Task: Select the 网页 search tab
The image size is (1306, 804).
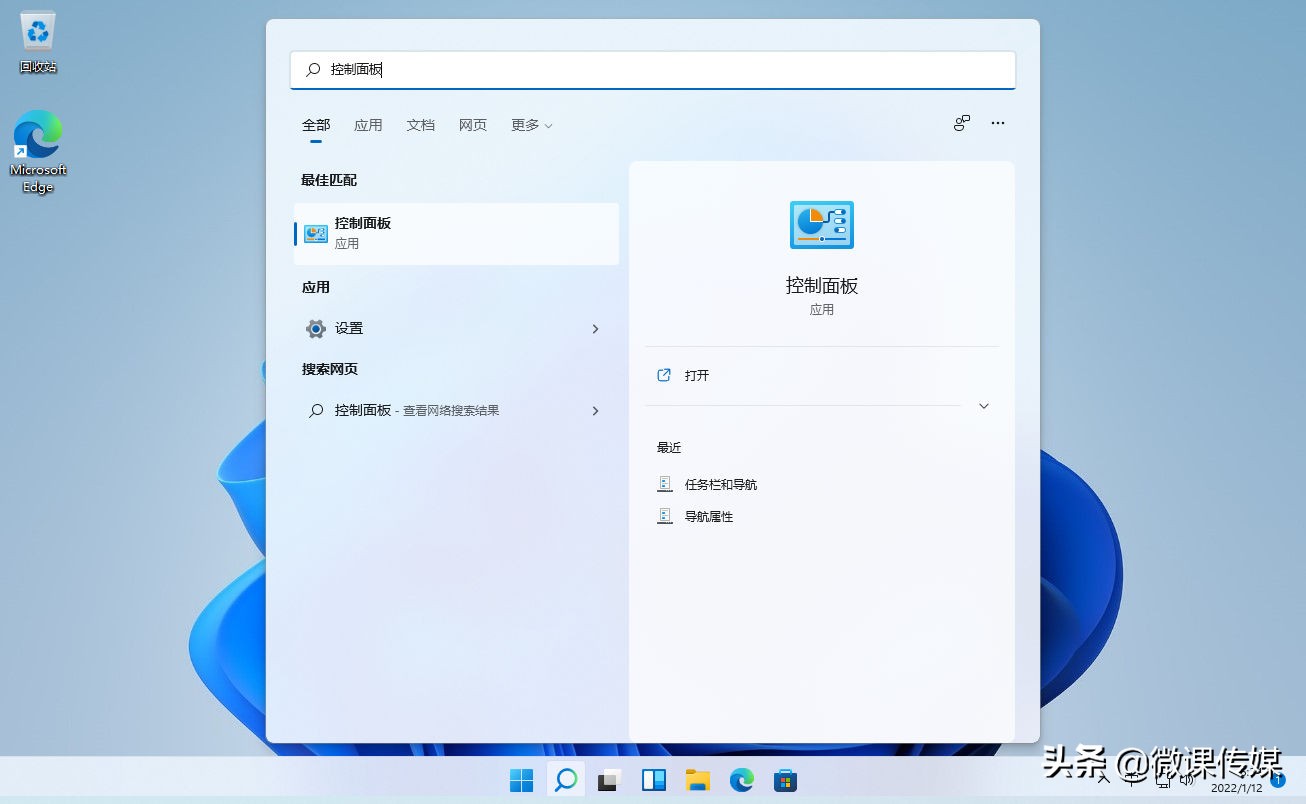Action: click(x=472, y=124)
